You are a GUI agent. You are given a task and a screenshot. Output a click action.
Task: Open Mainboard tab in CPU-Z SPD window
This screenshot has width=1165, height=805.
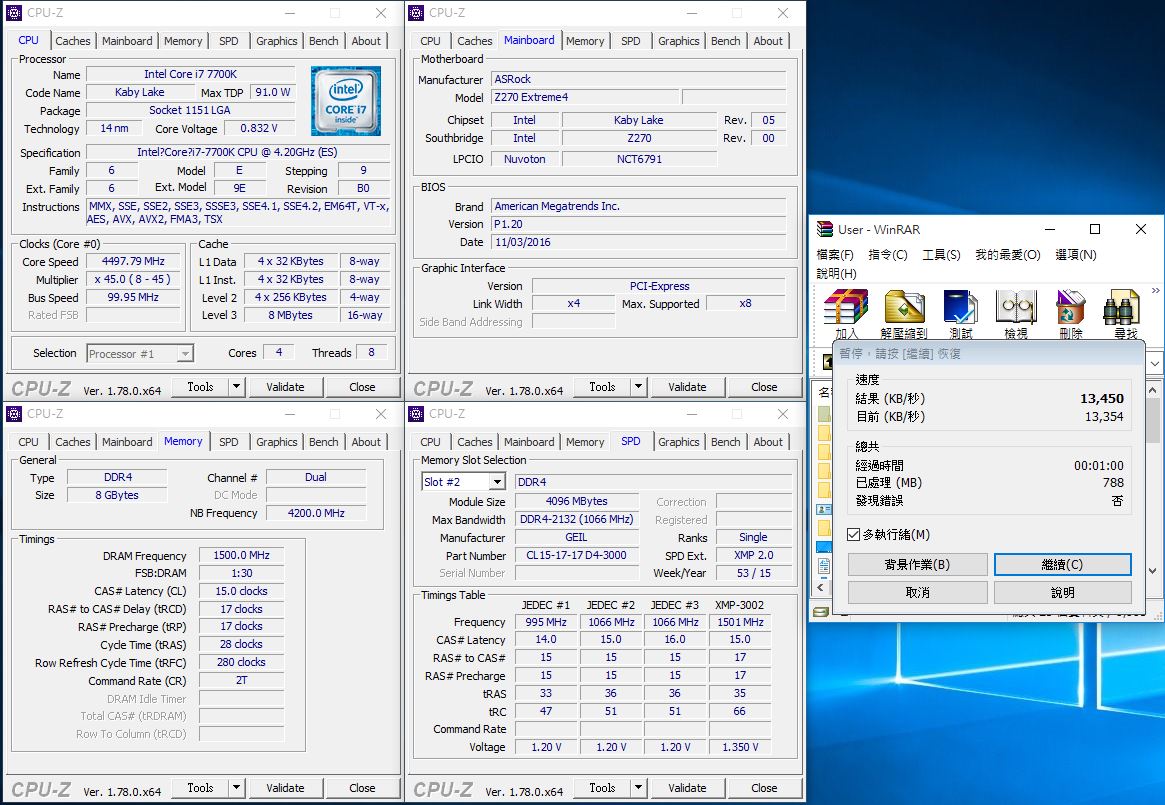[x=529, y=442]
